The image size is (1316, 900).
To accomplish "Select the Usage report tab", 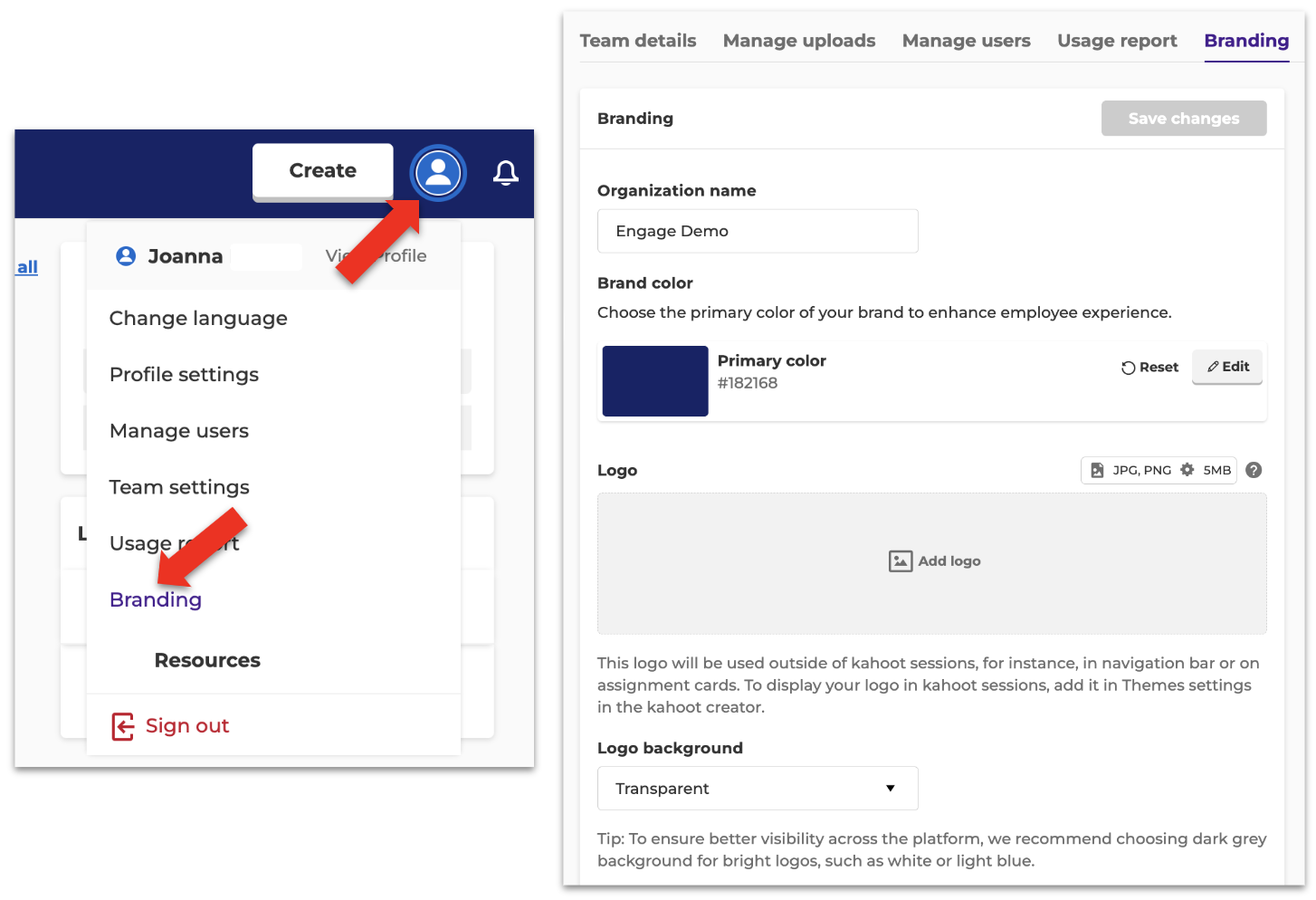I will coord(1117,41).
